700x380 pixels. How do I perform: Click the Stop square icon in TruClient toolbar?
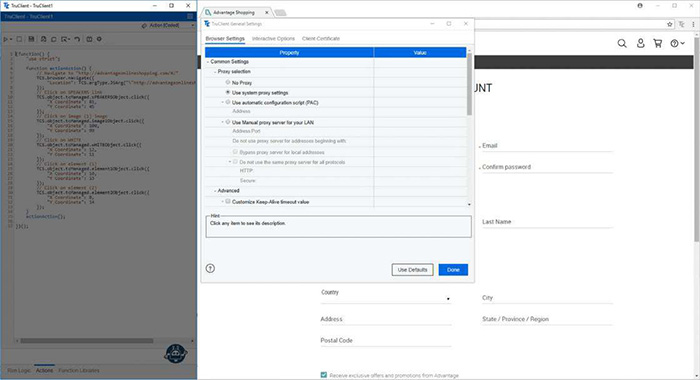coord(19,39)
